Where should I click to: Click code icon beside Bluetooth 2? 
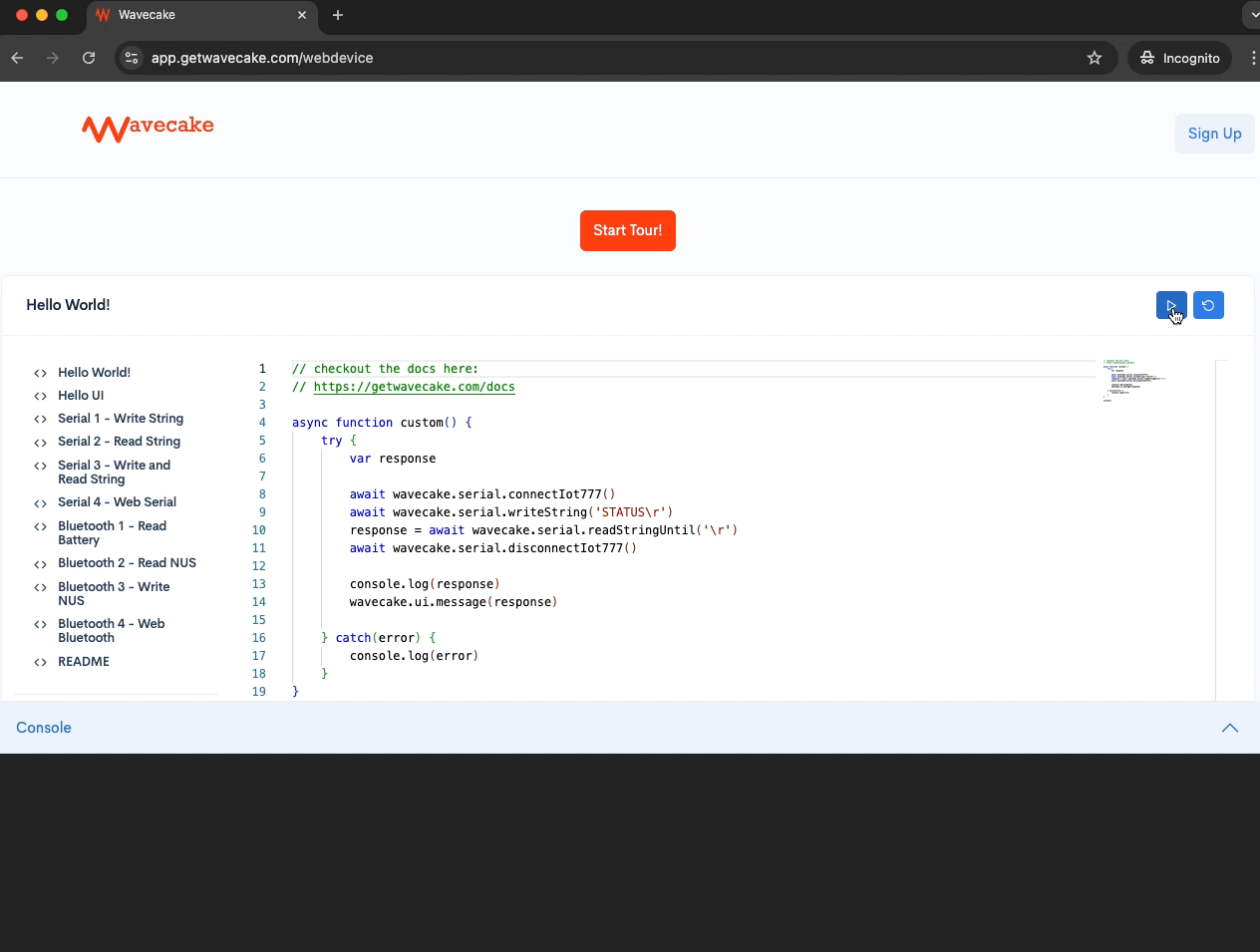tap(40, 563)
